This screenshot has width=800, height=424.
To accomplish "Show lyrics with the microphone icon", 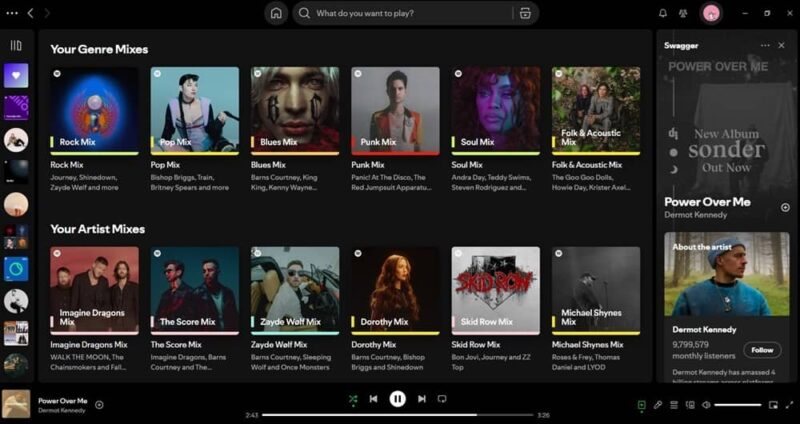I will [658, 405].
